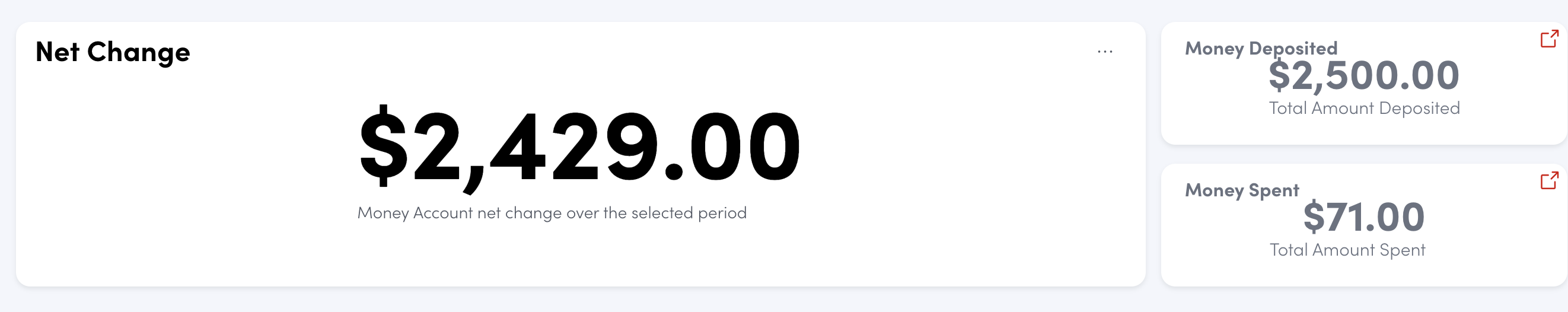Image resolution: width=1568 pixels, height=312 pixels.
Task: Click the Total Amount Deposited caption
Action: tap(1363, 109)
